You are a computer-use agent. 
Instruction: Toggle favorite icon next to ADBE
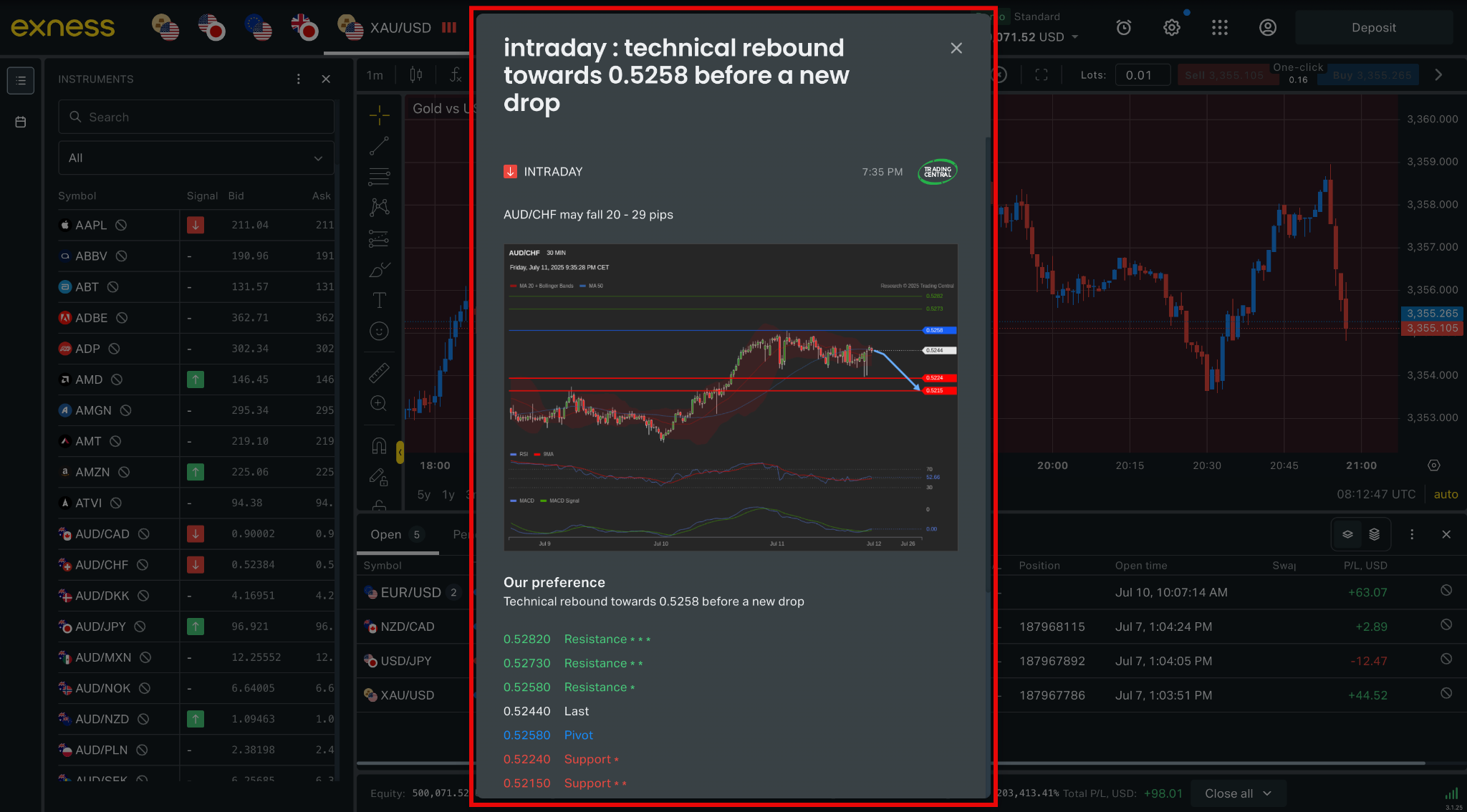pyautogui.click(x=122, y=317)
